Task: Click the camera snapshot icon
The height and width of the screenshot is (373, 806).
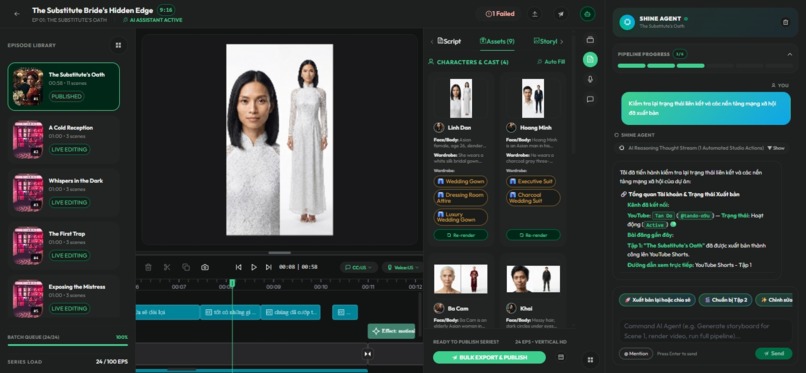Action: [205, 267]
